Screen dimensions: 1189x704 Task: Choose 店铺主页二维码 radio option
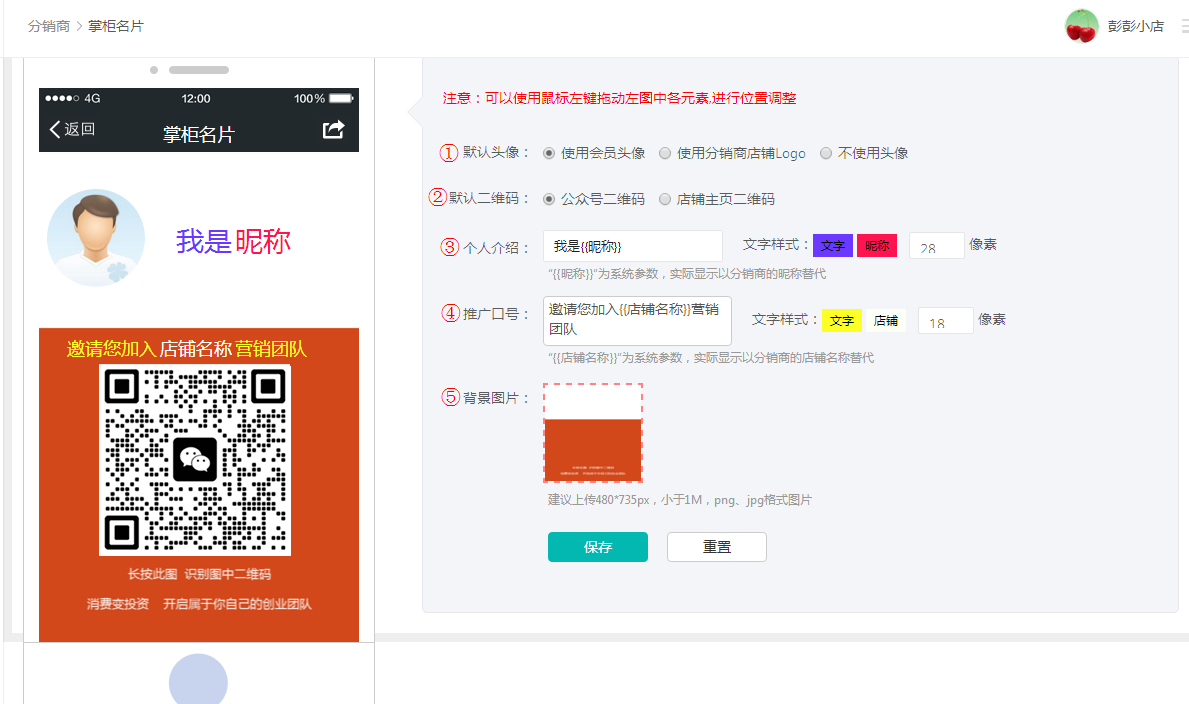coord(665,199)
